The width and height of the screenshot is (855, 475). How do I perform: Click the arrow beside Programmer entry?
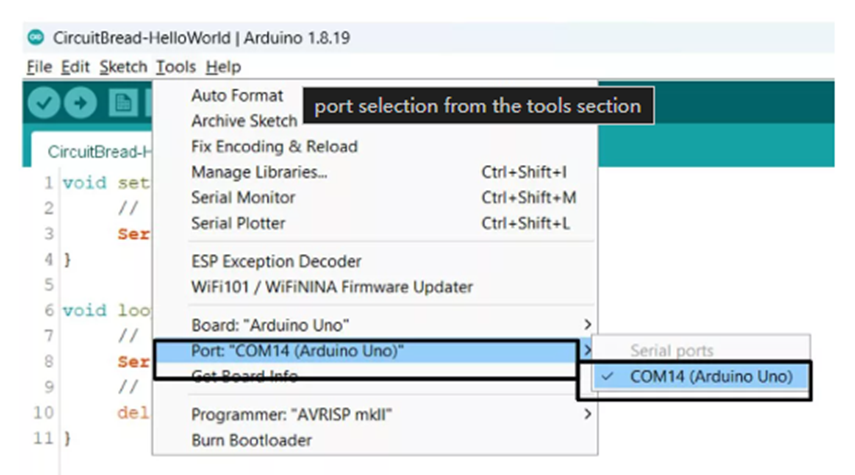pyautogui.click(x=587, y=414)
